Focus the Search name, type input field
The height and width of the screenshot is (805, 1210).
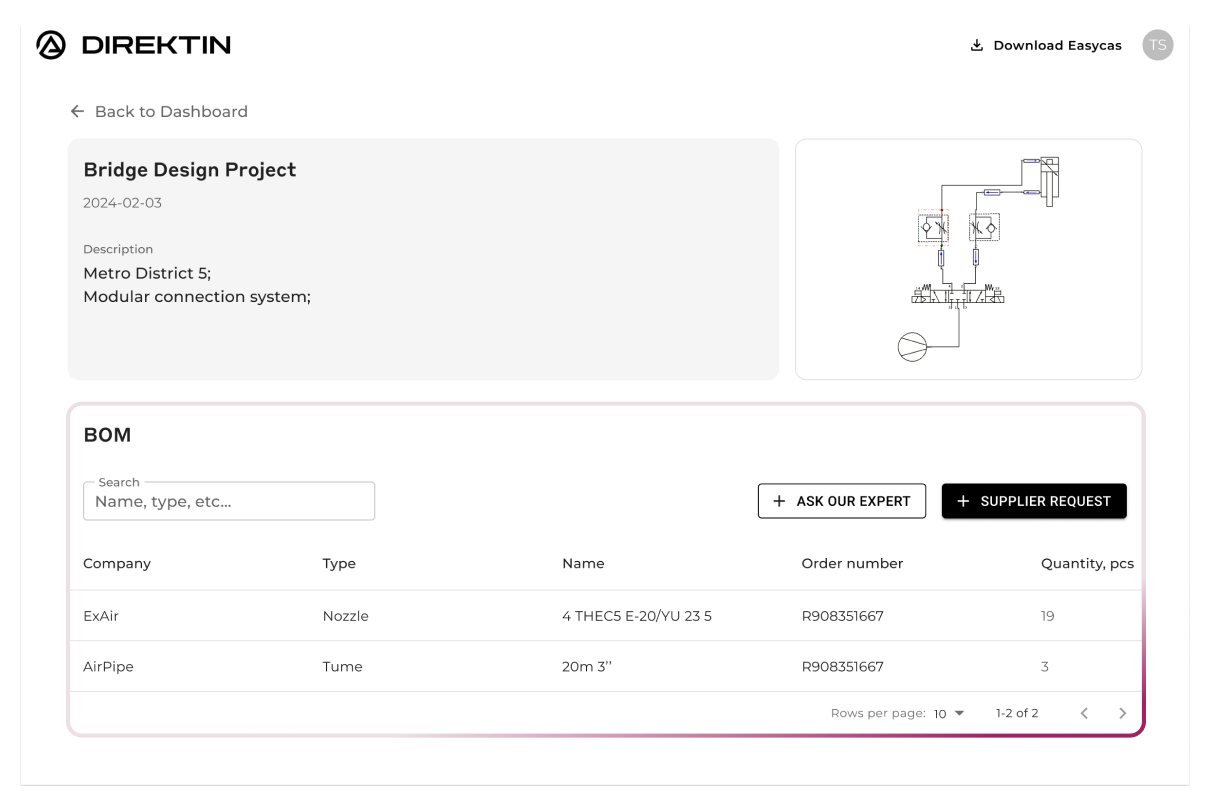click(229, 501)
